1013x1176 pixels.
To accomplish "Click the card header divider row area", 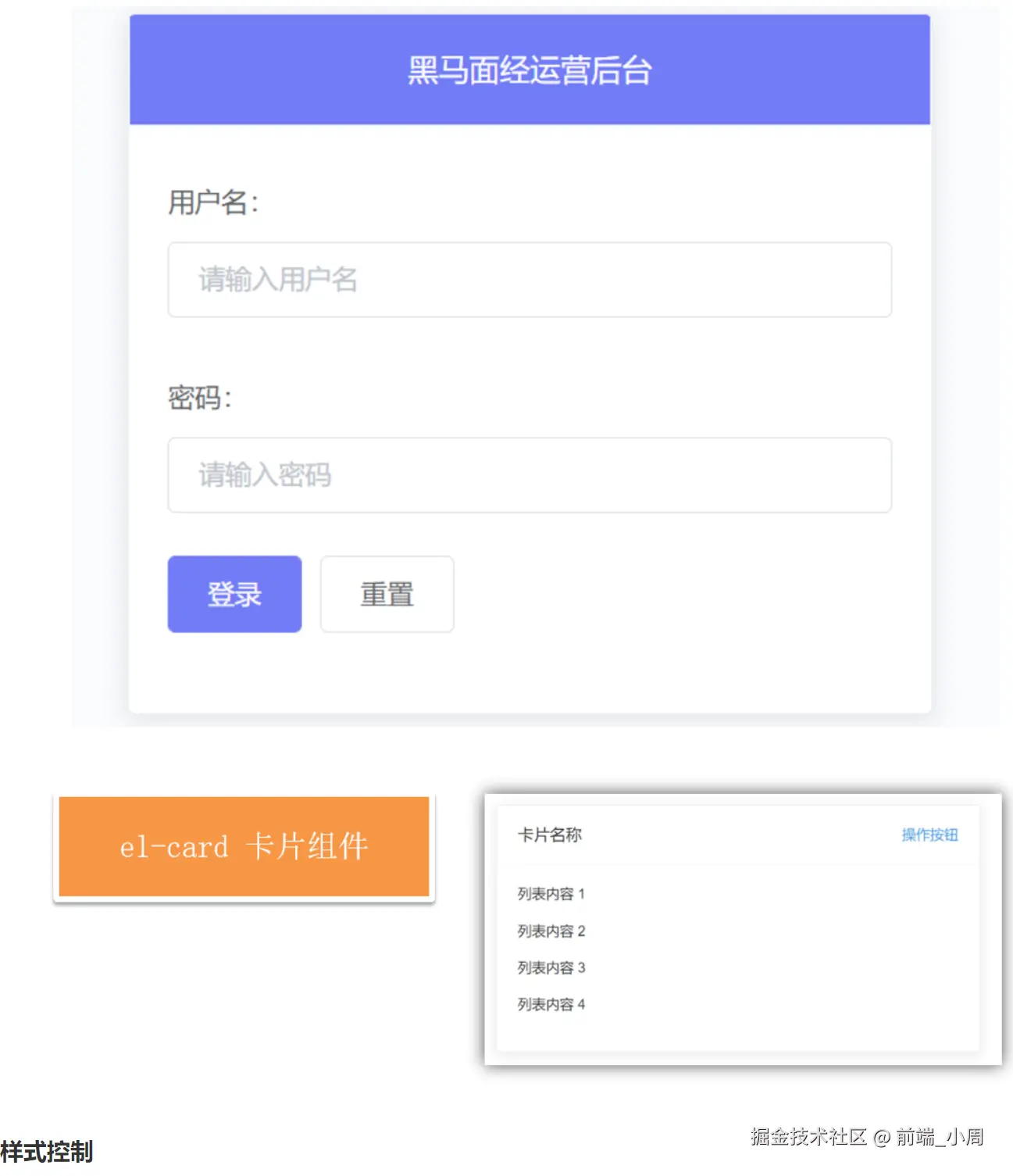I will coord(738,864).
